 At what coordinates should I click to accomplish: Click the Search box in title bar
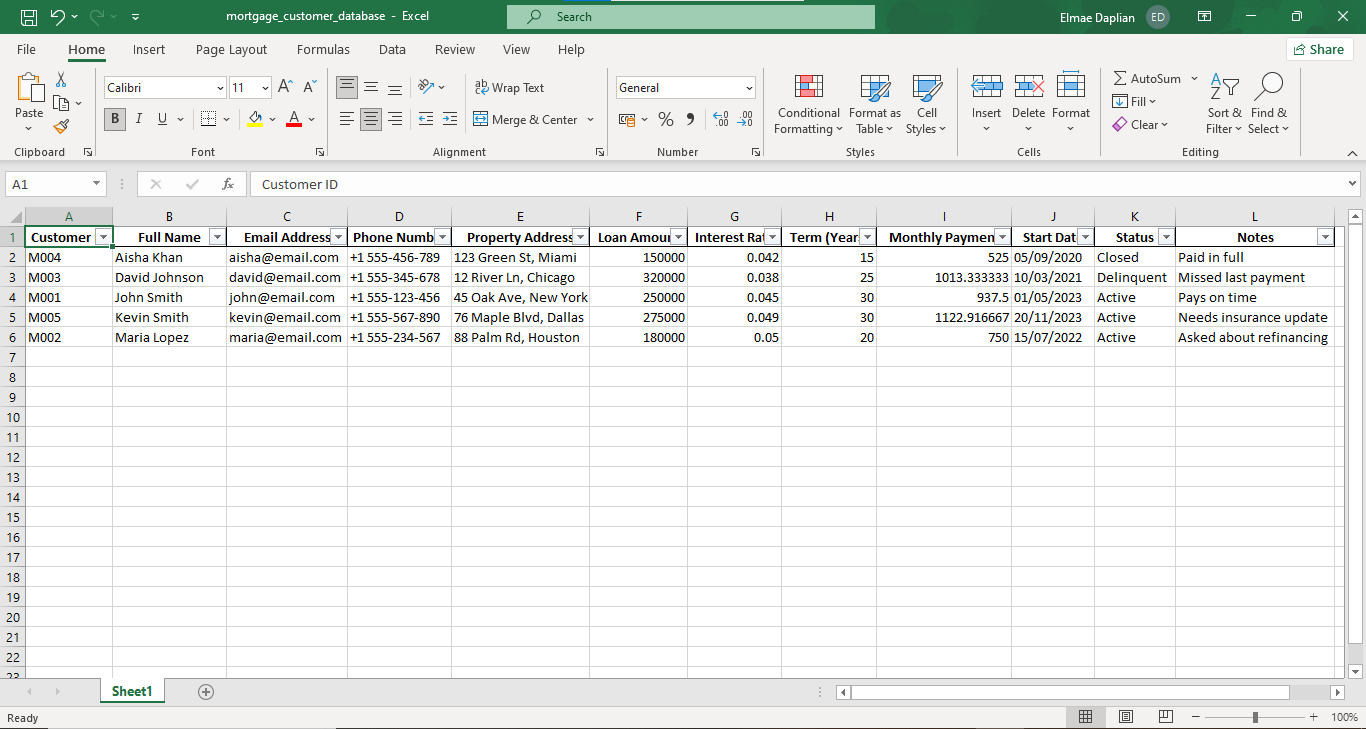point(691,17)
